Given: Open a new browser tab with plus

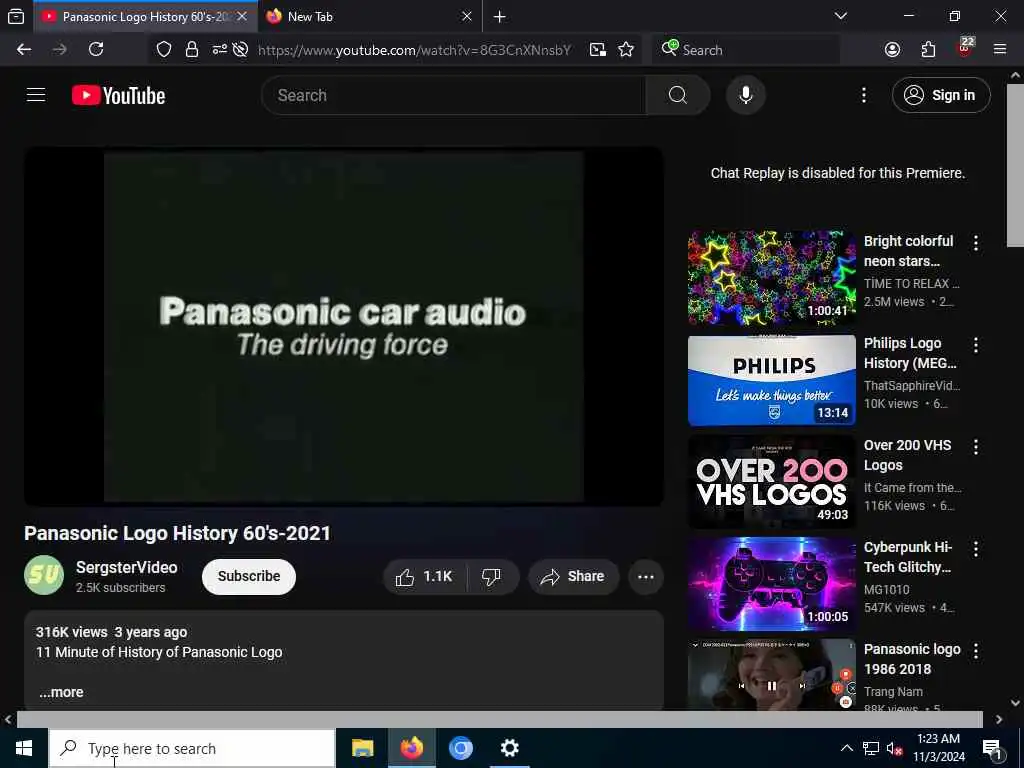Looking at the screenshot, I should [500, 16].
